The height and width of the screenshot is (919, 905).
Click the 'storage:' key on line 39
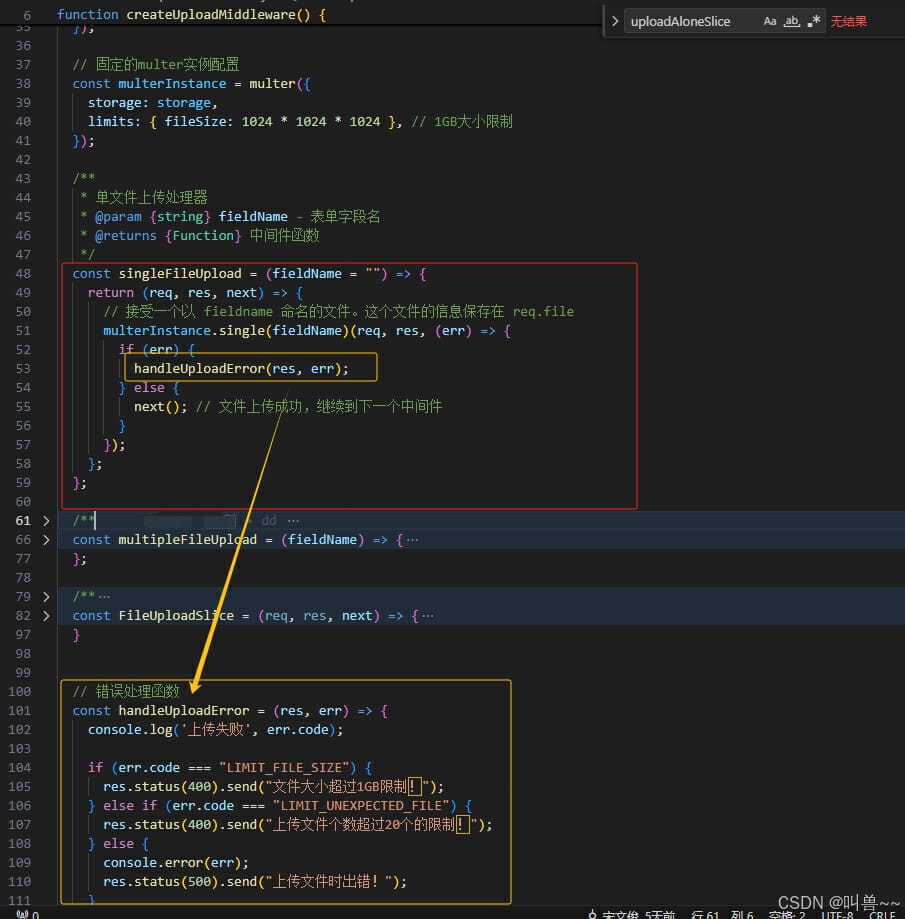click(118, 103)
